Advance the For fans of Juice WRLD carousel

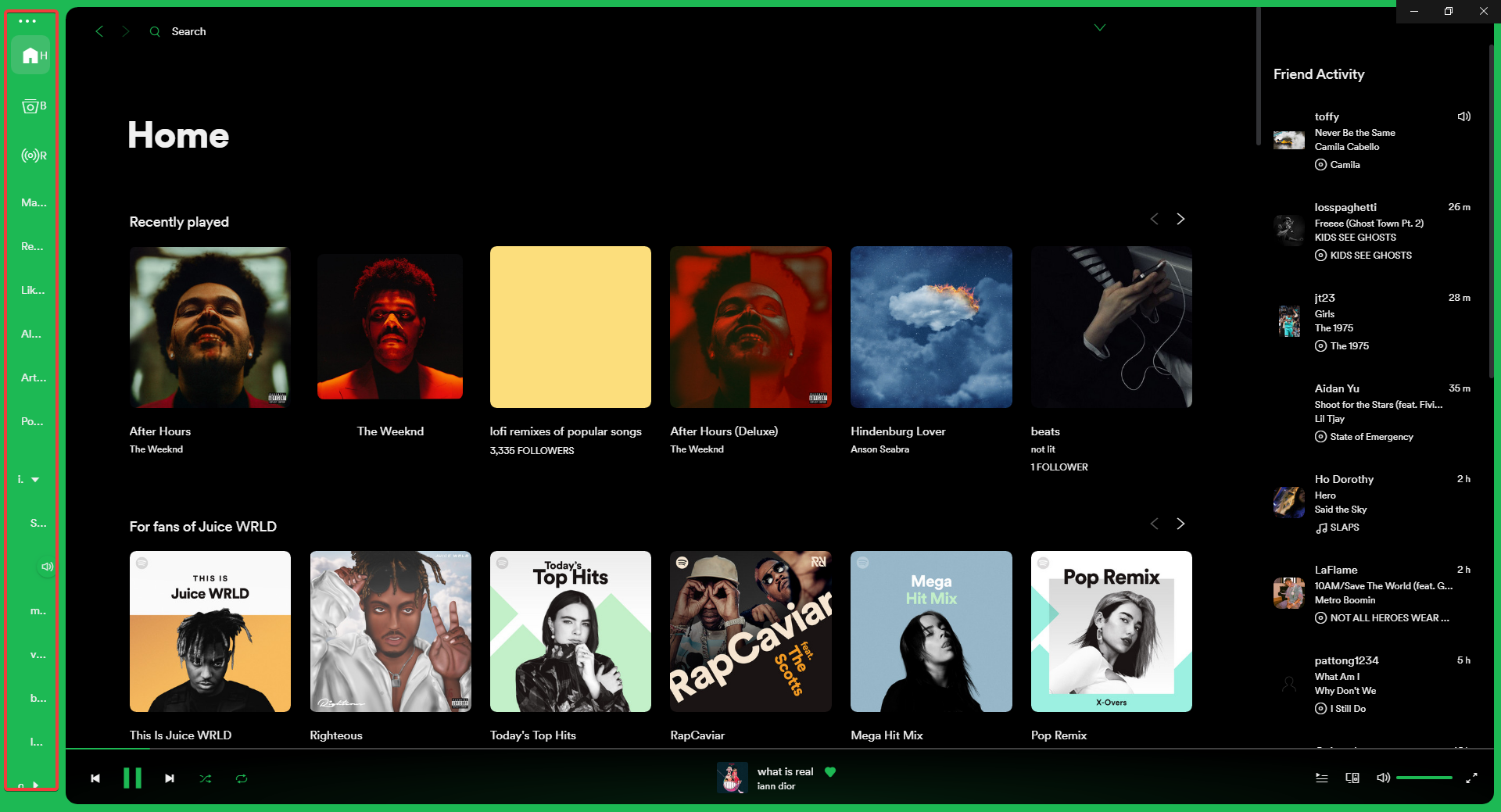coord(1180,524)
